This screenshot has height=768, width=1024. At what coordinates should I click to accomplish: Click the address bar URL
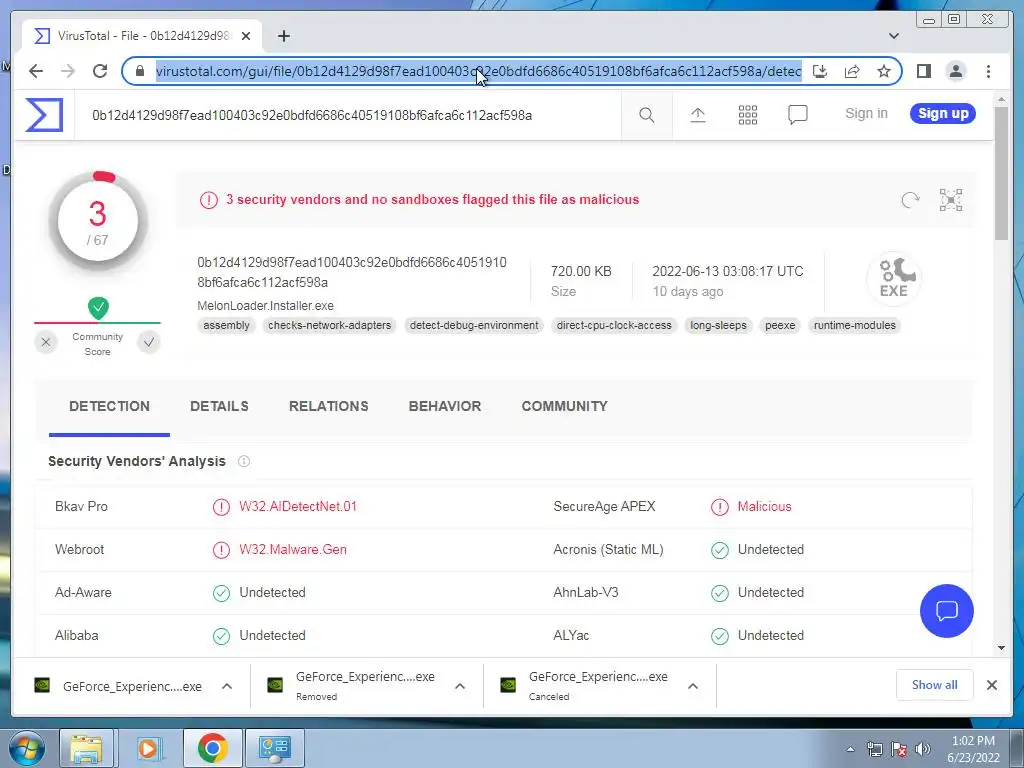[x=478, y=71]
